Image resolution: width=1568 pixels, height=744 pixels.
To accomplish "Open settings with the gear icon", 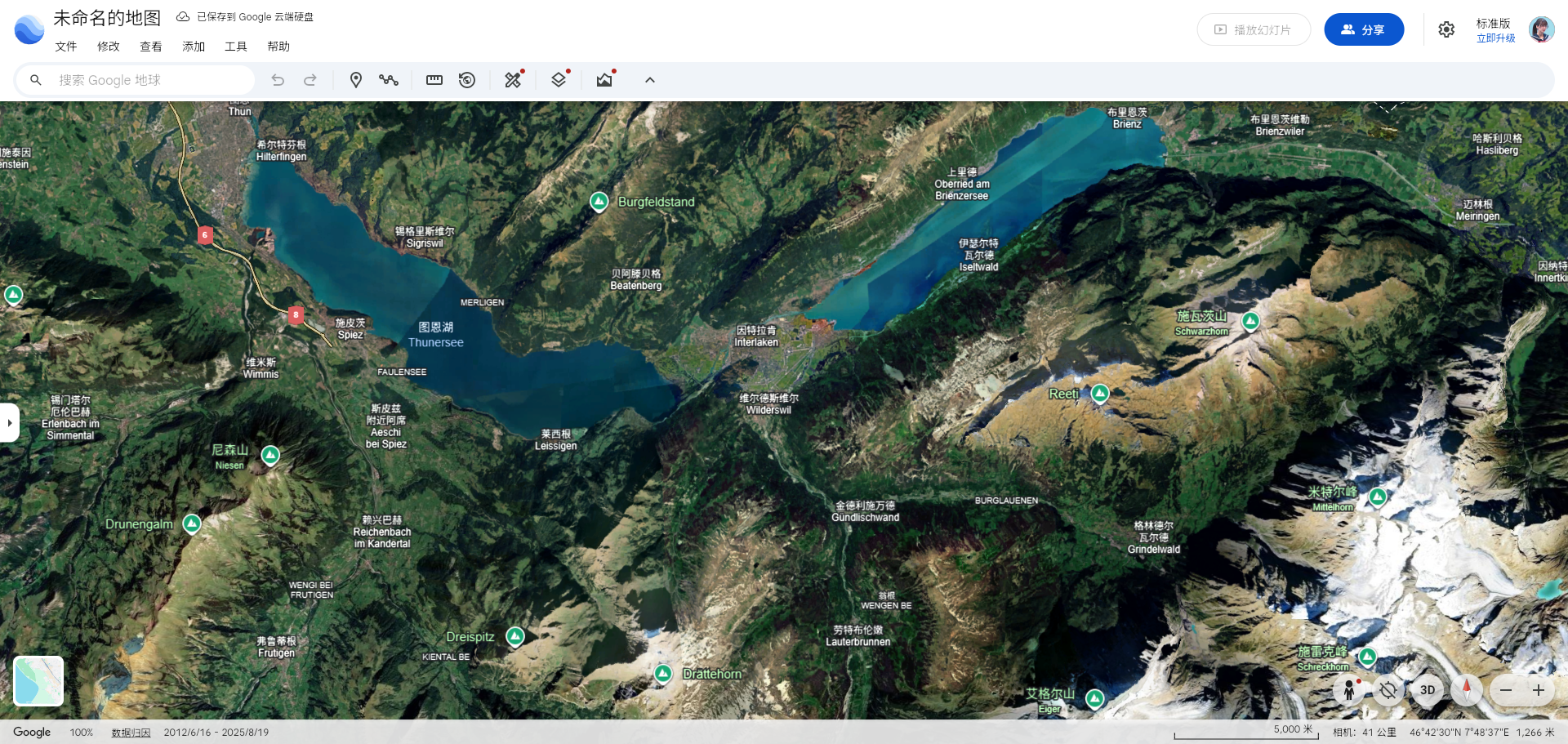I will click(1446, 29).
